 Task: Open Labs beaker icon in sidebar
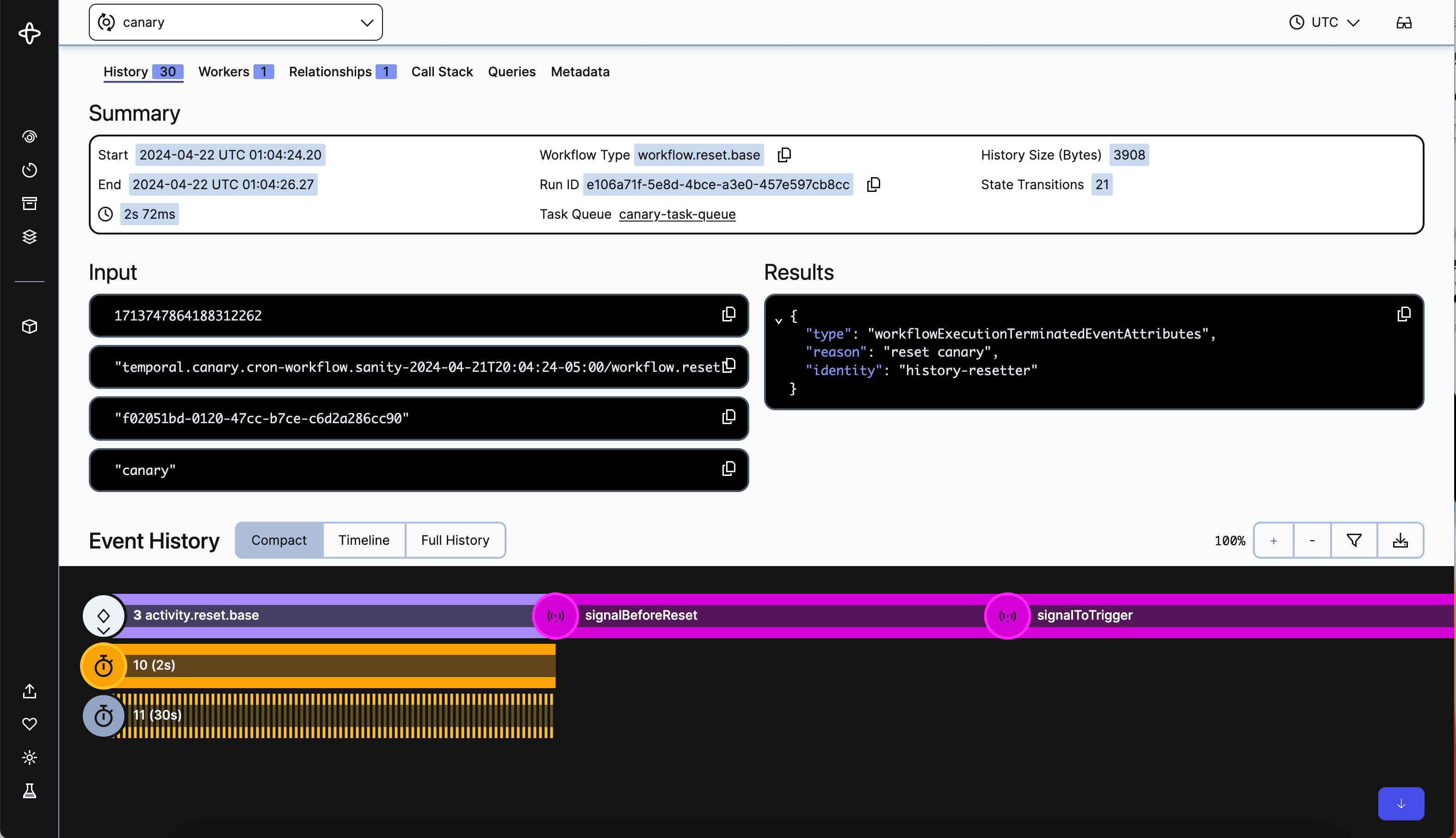(x=29, y=791)
